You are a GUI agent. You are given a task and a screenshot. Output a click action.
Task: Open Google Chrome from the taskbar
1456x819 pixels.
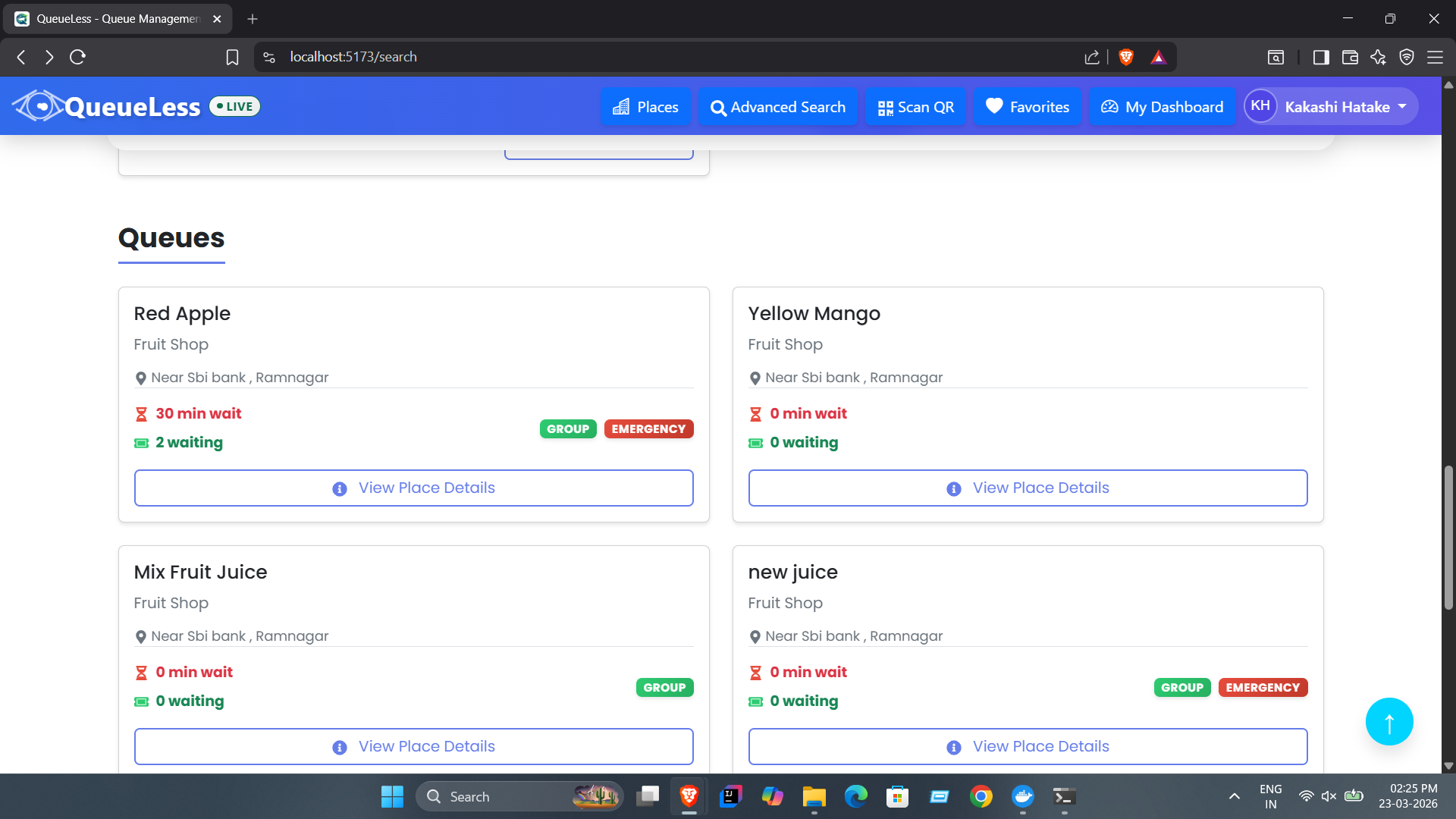tap(981, 796)
